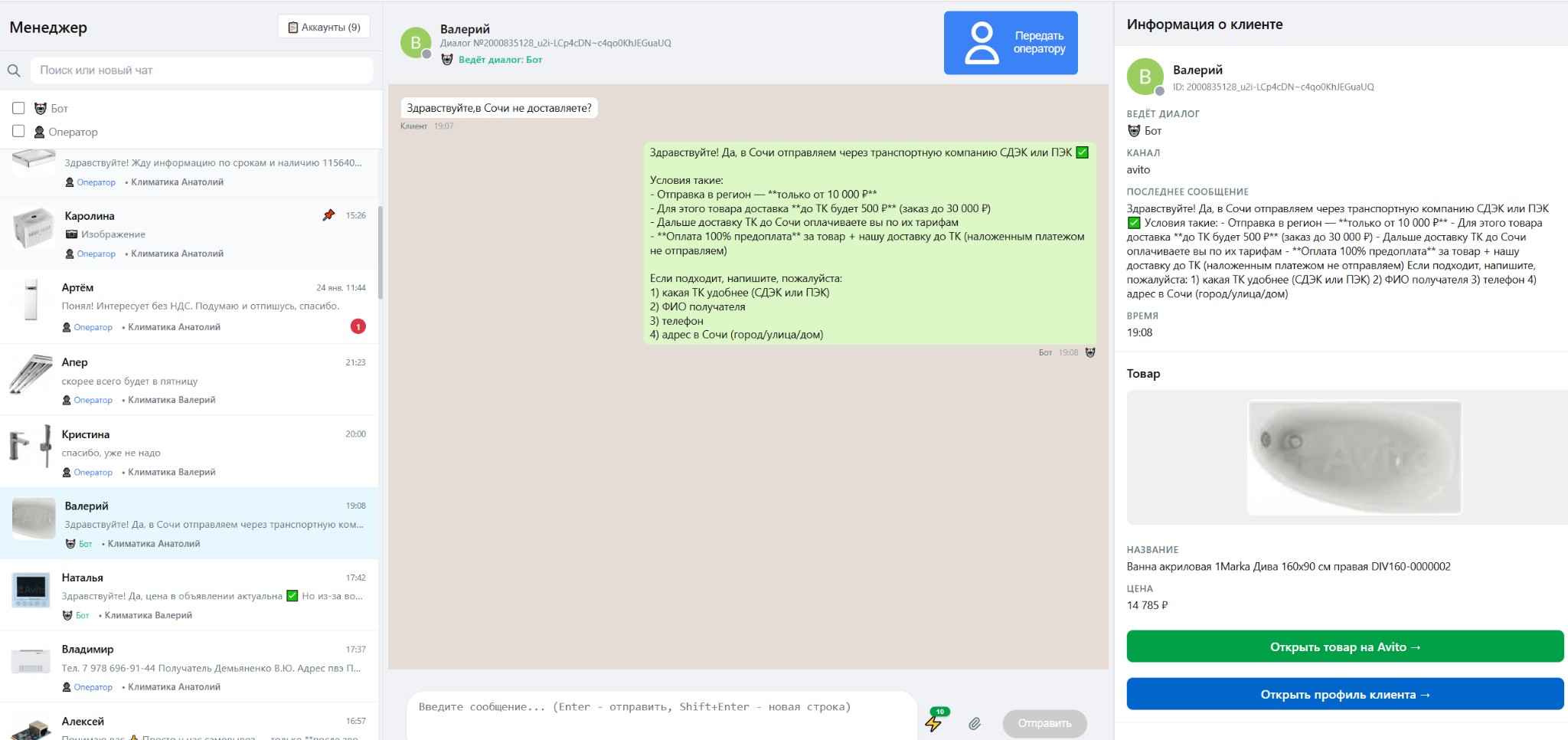Click the bathtub product thumbnail
Image resolution: width=1568 pixels, height=740 pixels.
(x=1354, y=457)
